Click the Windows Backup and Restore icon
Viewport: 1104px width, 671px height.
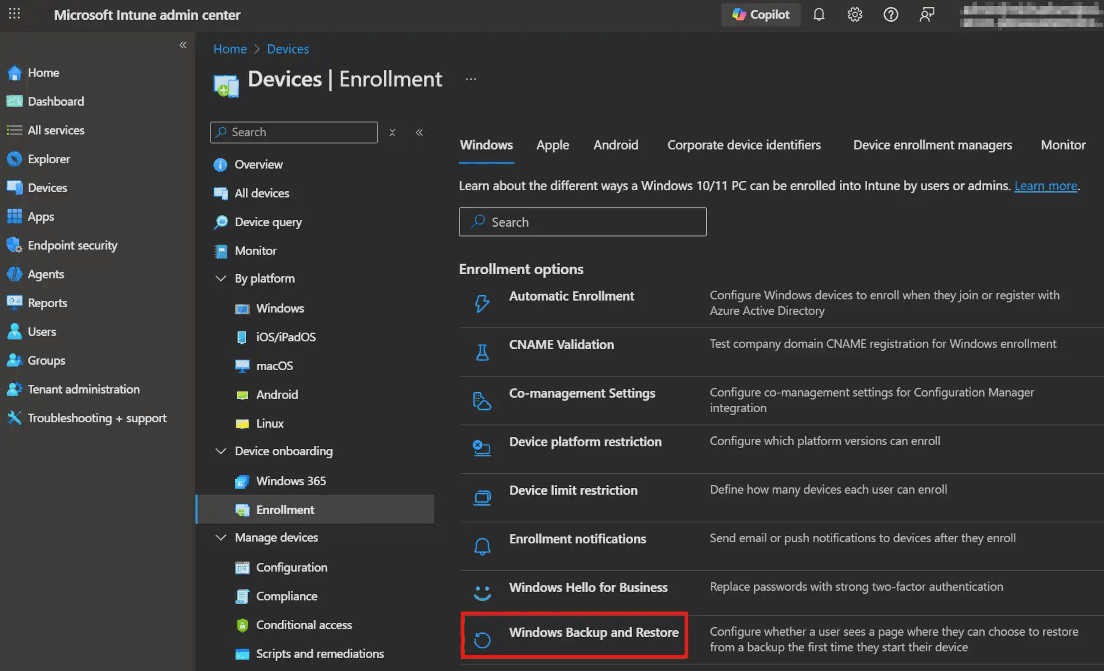pos(482,639)
